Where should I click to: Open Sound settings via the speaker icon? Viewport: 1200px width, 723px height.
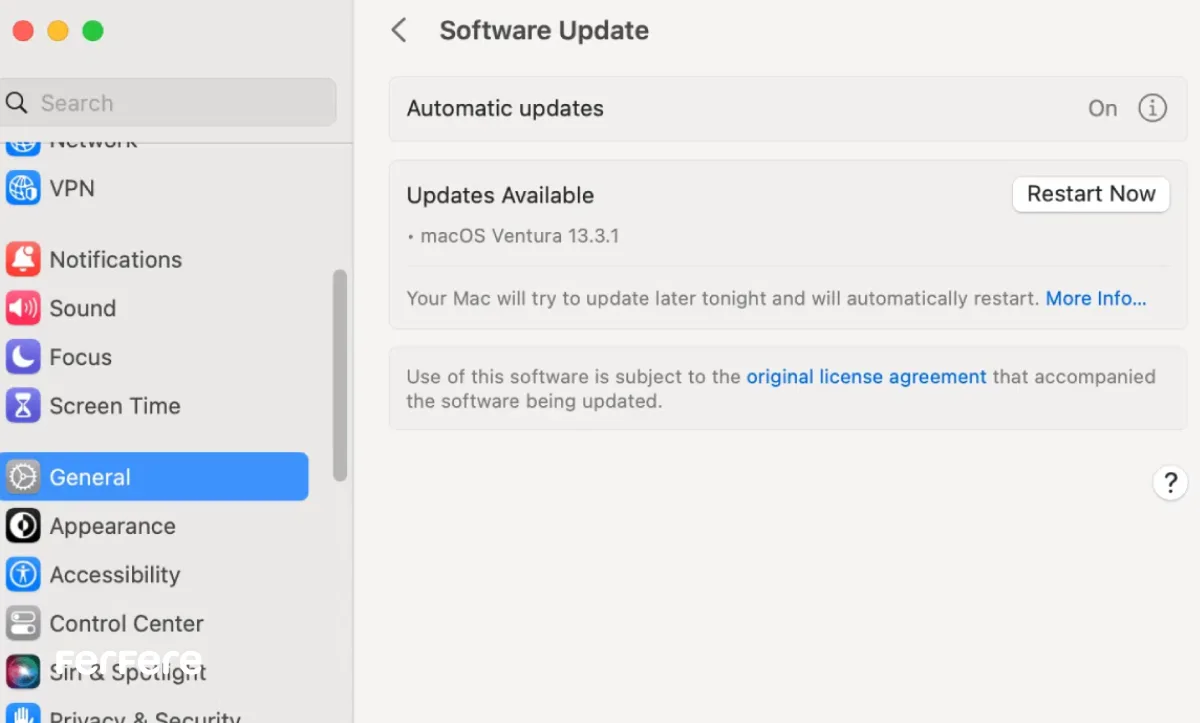pyautogui.click(x=23, y=308)
